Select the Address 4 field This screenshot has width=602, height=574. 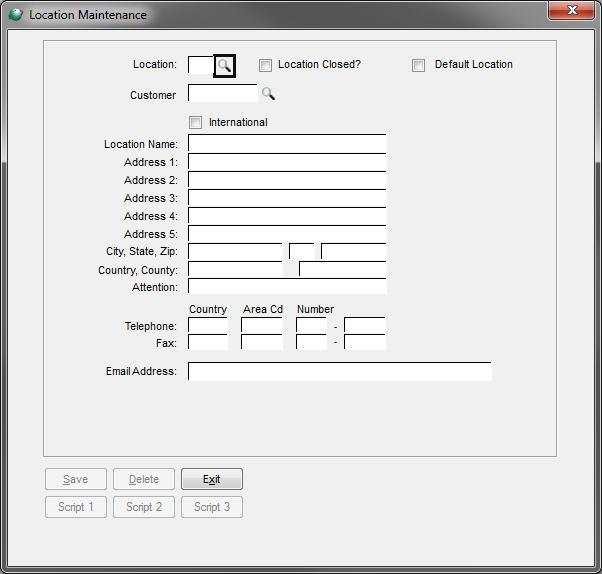pos(287,216)
